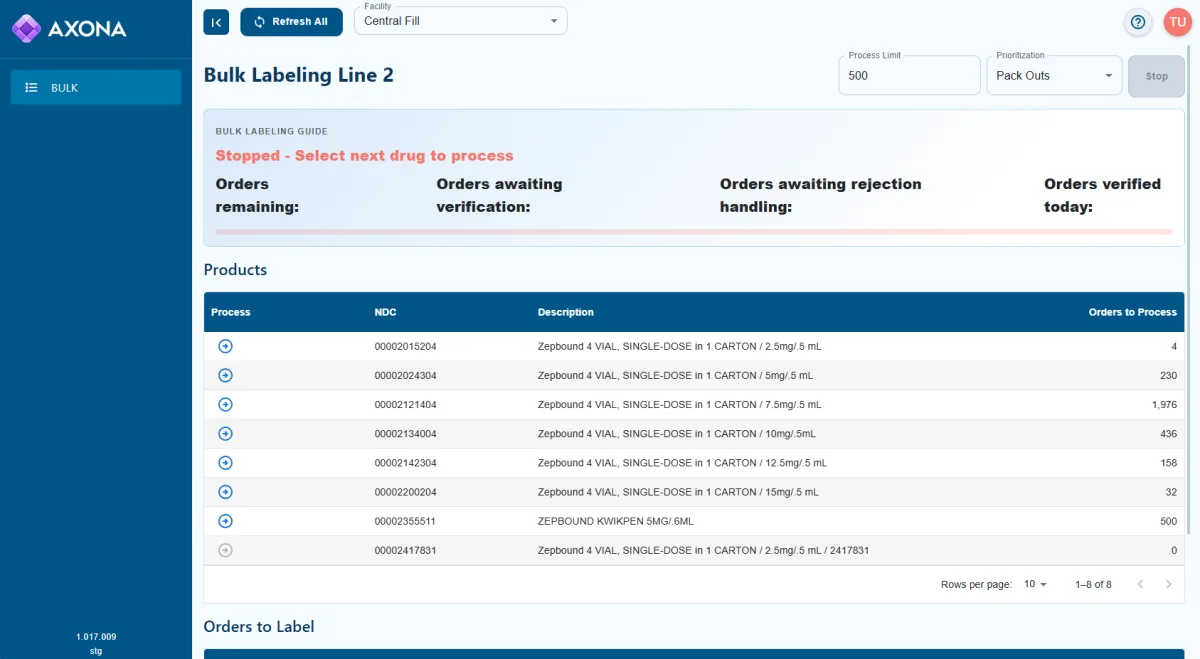Click the Description column header
1200x659 pixels.
[x=566, y=312]
